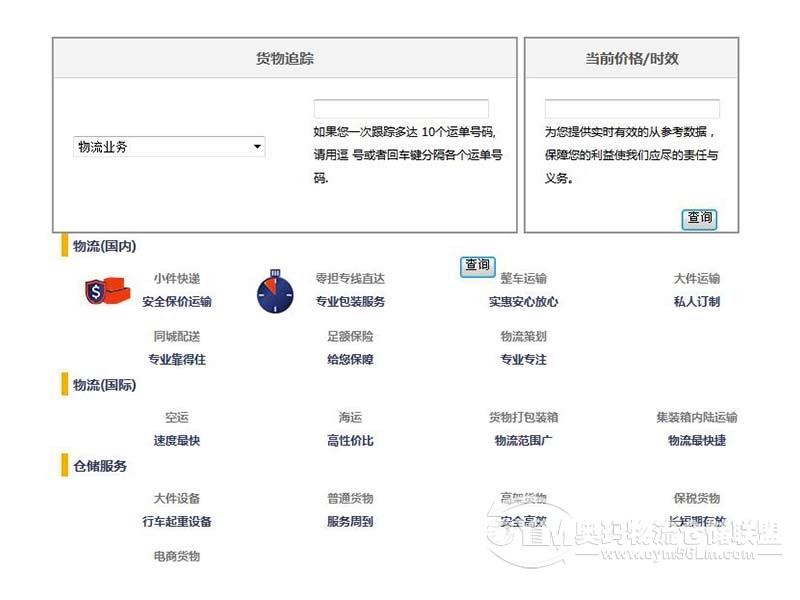Open 高架货物 link

(523, 498)
